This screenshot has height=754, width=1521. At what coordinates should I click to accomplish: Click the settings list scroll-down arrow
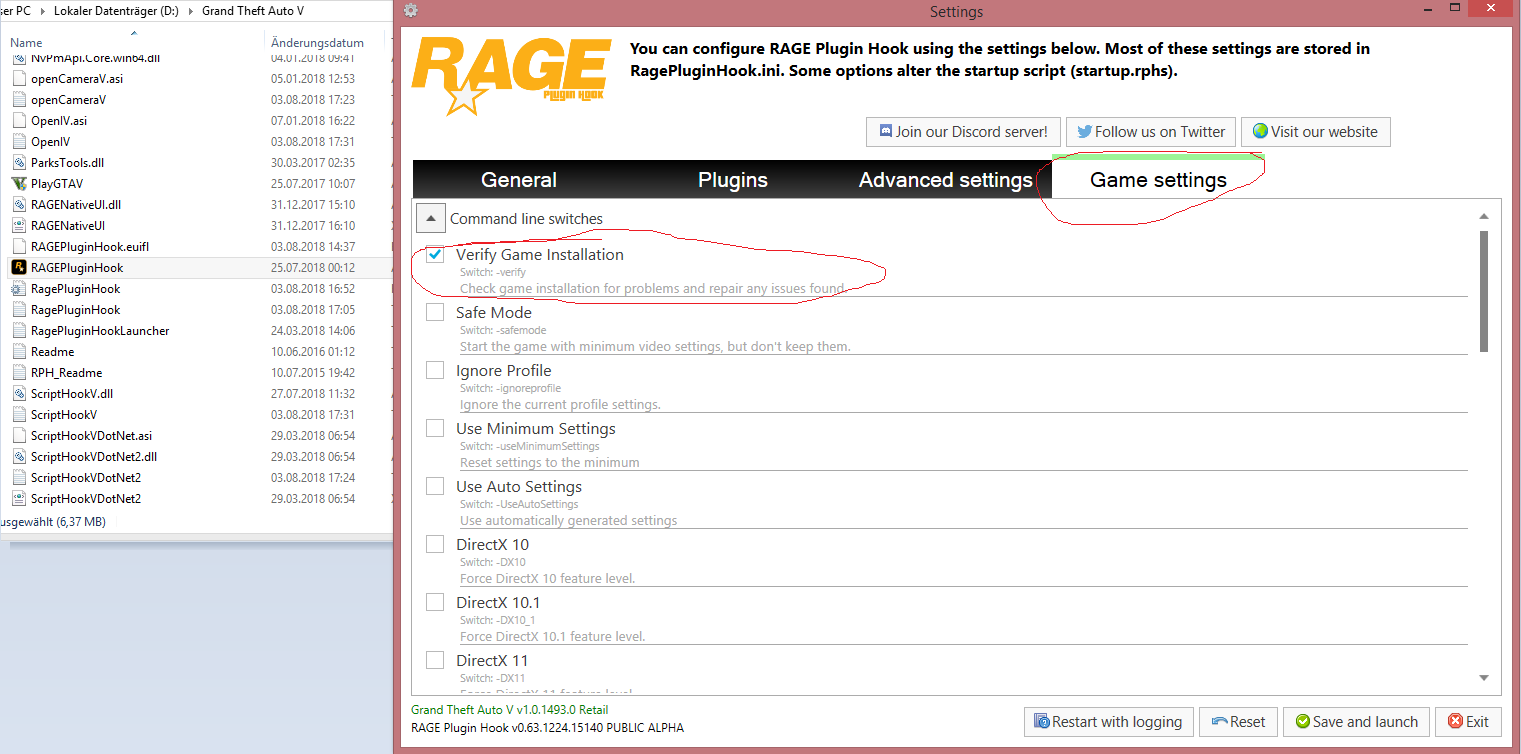pyautogui.click(x=1484, y=678)
